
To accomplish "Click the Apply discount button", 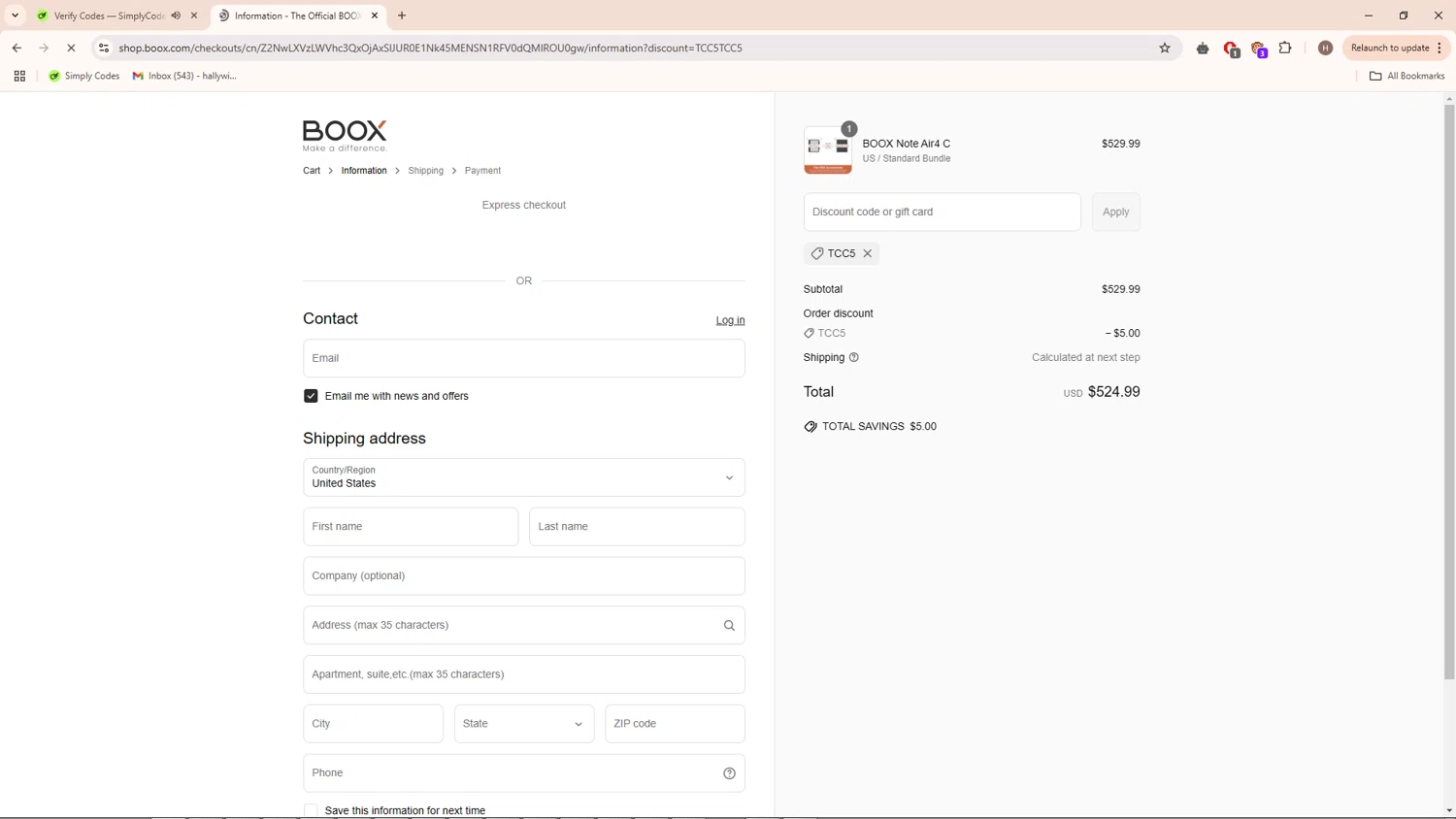I will (1115, 212).
